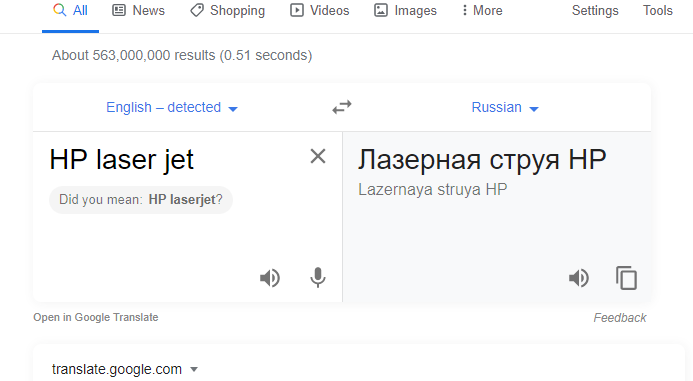Screen dimensions: 693x381
Task: Expand the translate.google.com result options arrow
Action: pos(194,369)
